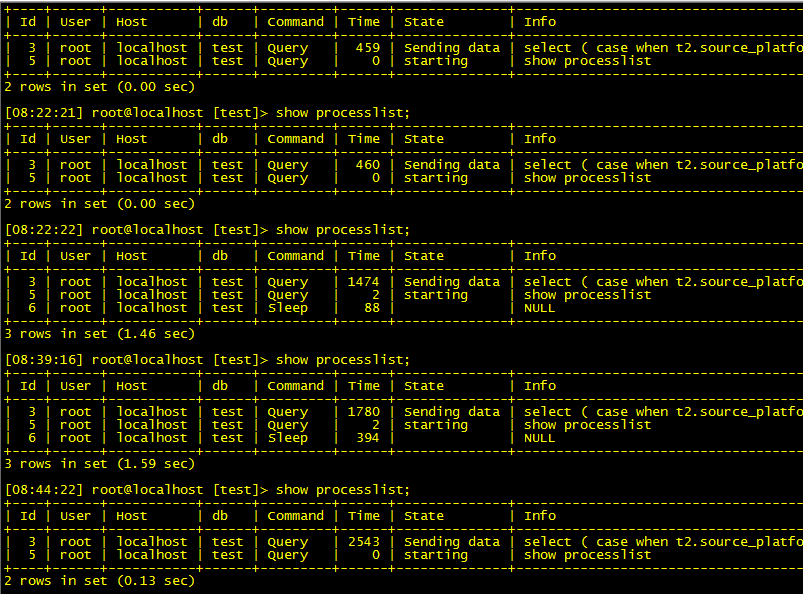Screen dimensions: 803x594
Task: Click the Time value 2543
Action: 363,540
